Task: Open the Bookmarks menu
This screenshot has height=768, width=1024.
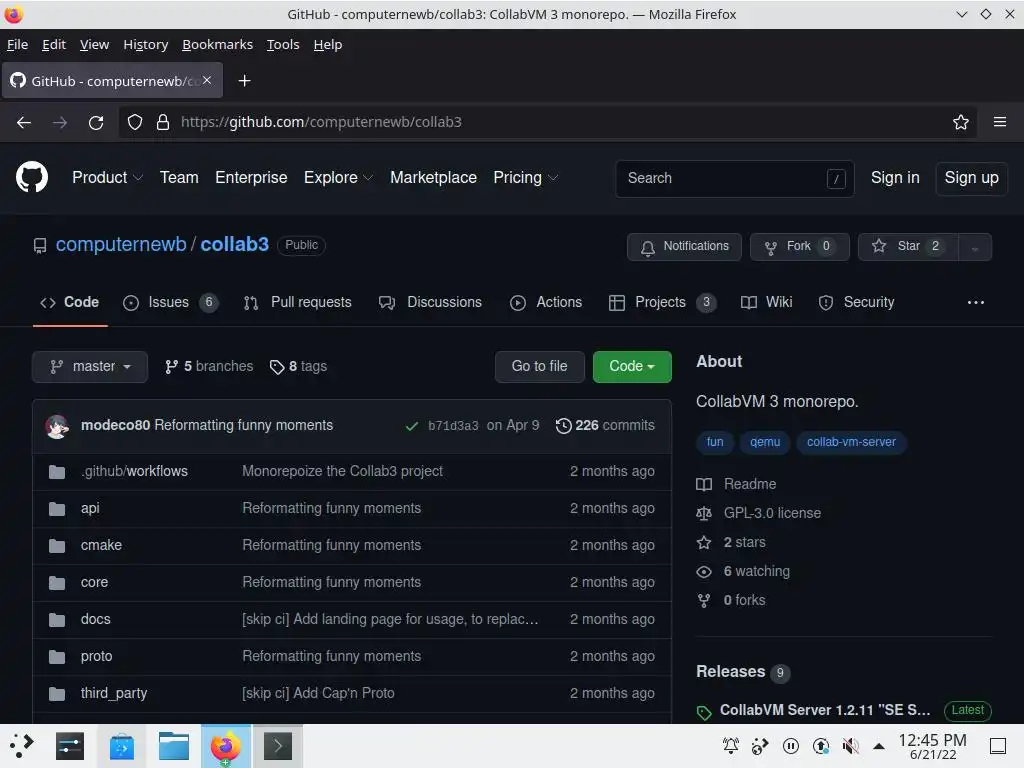Action: [x=217, y=44]
